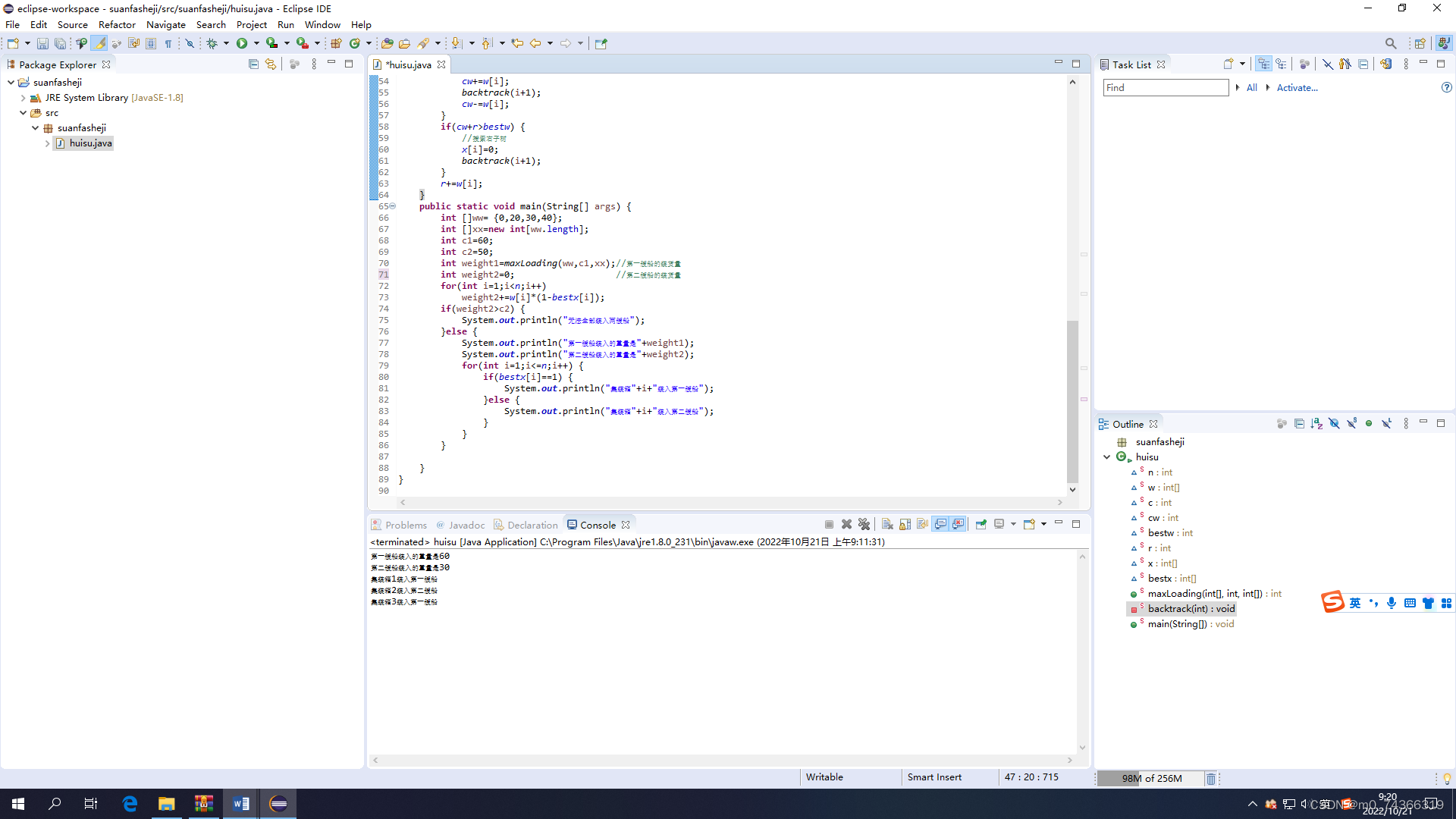
Task: Toggle Scroll Lock in Console toolbar
Action: [x=905, y=524]
